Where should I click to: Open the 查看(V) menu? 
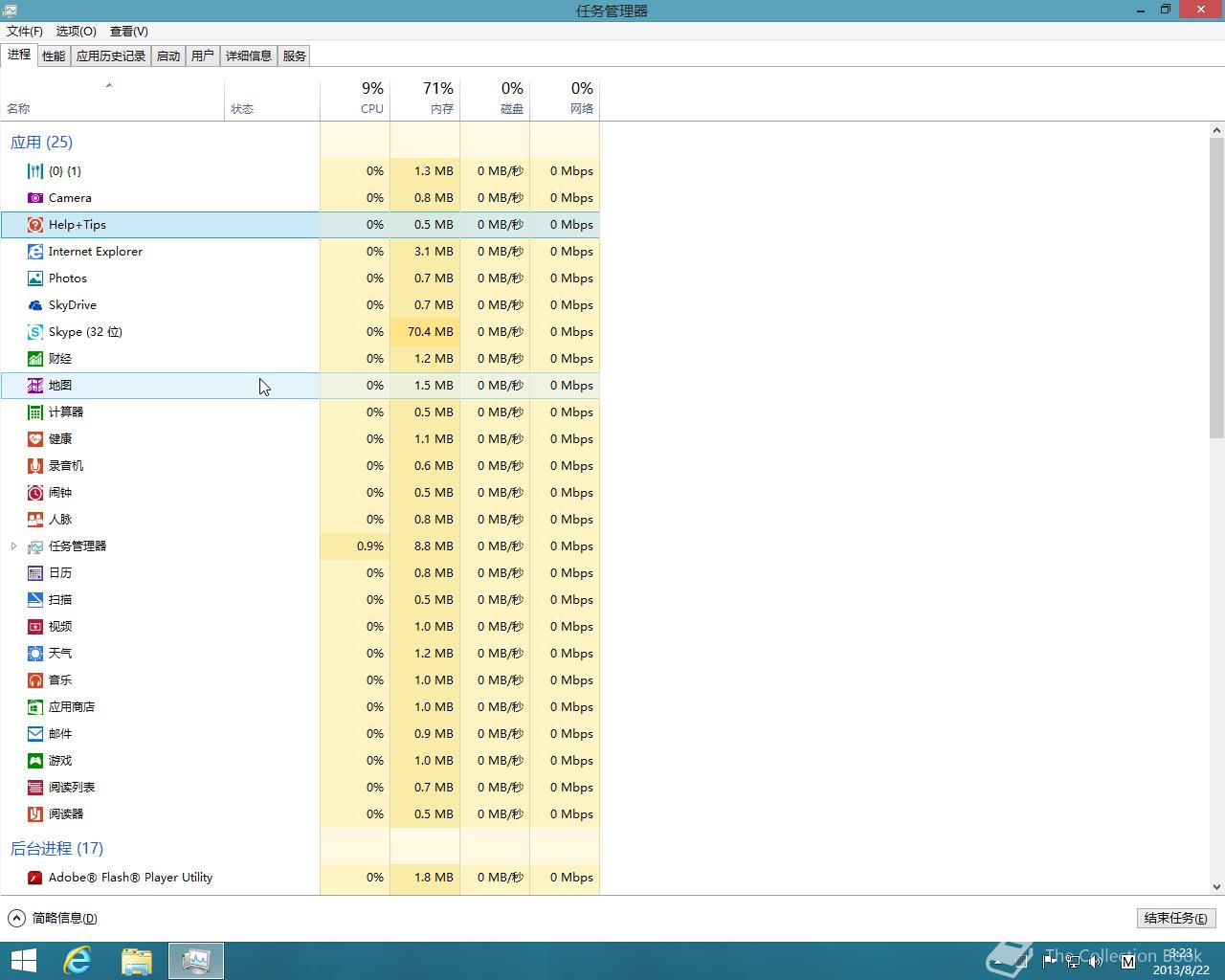pos(129,32)
